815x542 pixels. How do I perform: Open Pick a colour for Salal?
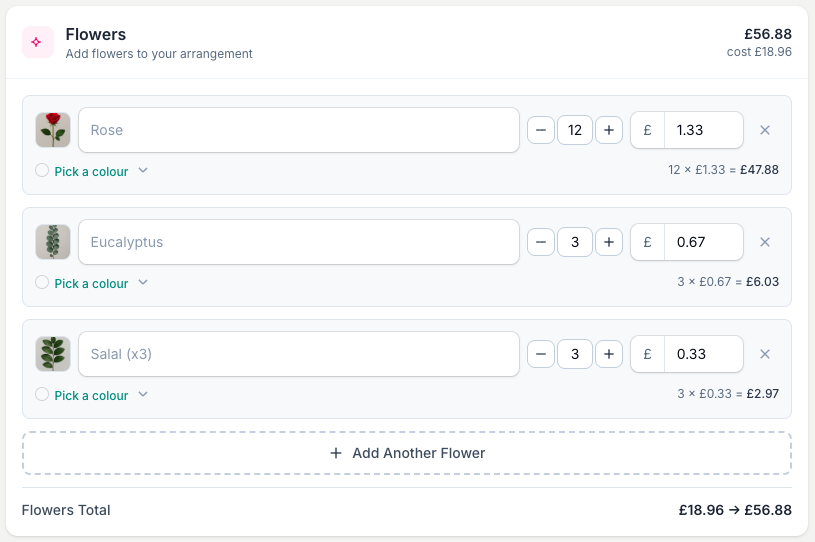tap(91, 395)
